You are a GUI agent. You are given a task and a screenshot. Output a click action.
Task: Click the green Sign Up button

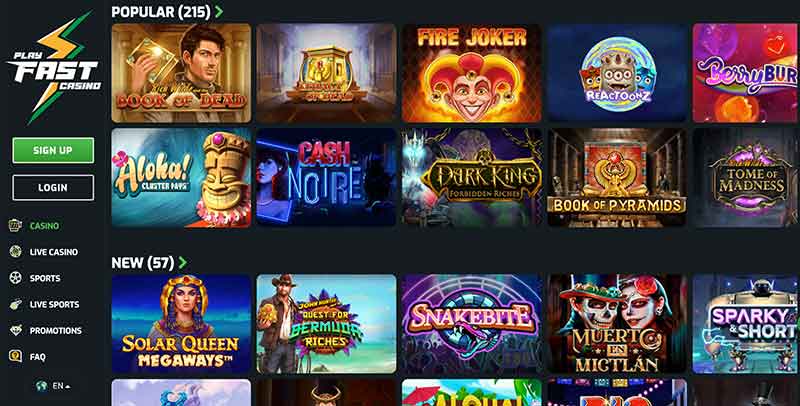click(53, 150)
